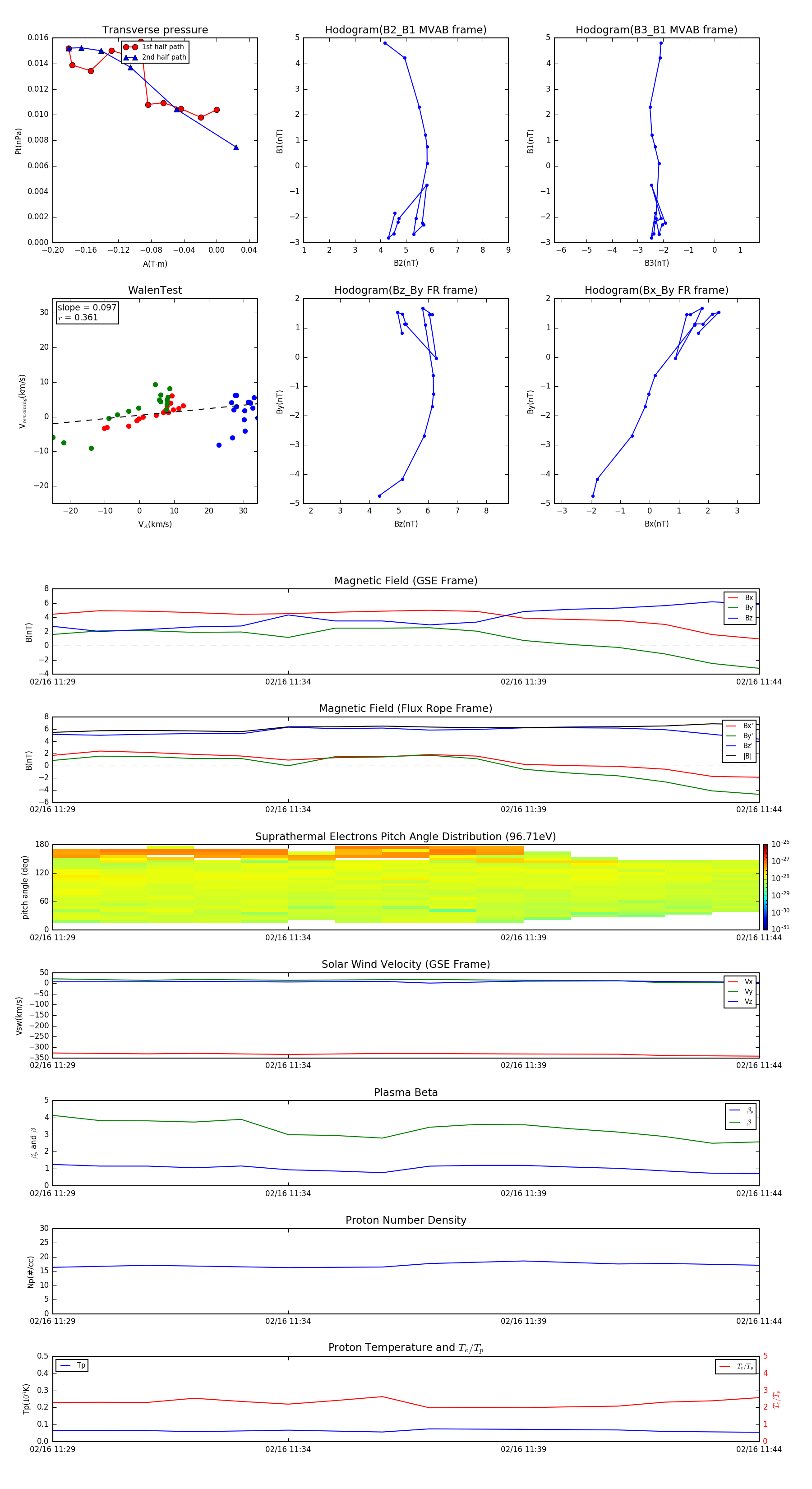Click 'Bx(nT)' x-axis label

pyautogui.click(x=656, y=524)
